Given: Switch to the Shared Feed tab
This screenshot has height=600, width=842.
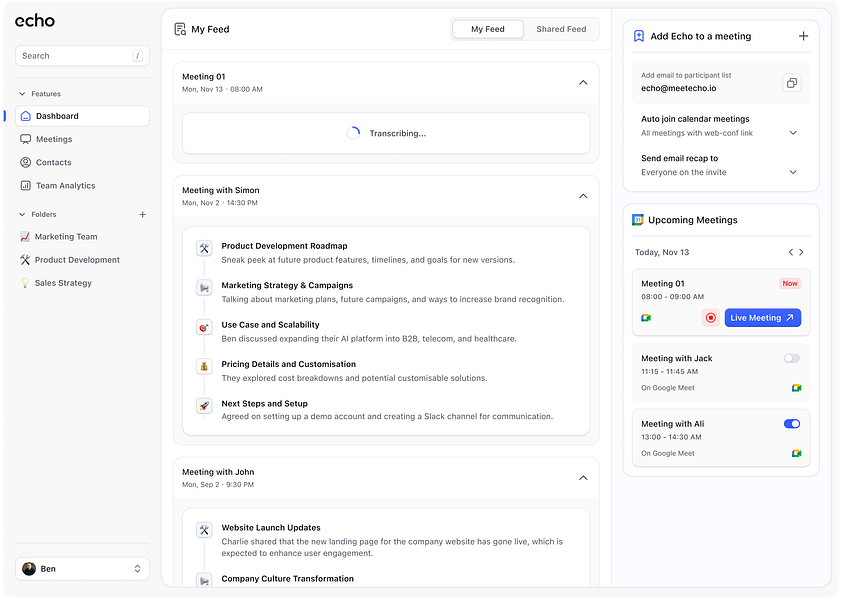Looking at the screenshot, I should [x=561, y=30].
